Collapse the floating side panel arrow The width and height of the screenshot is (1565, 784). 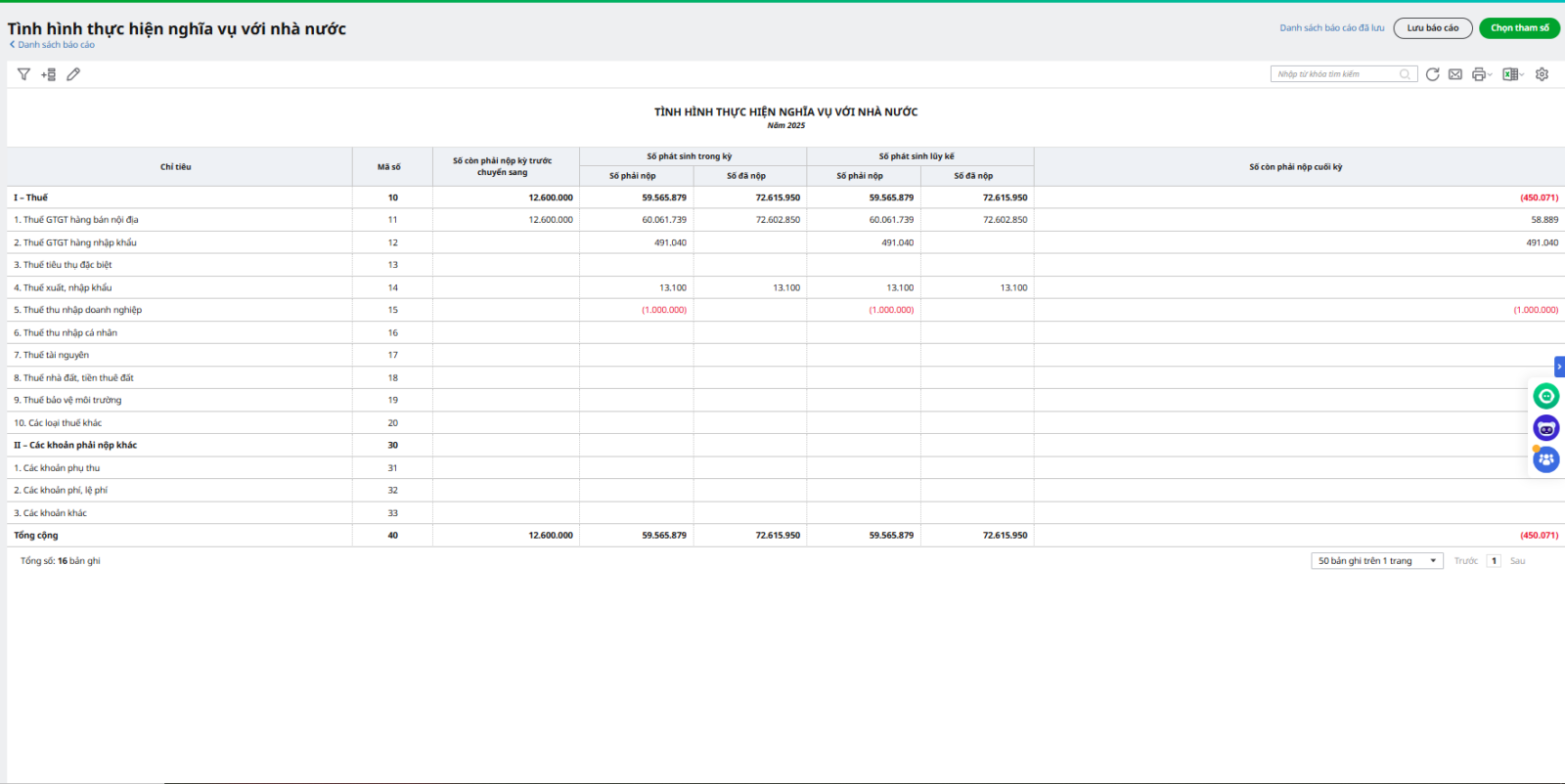(x=1559, y=367)
